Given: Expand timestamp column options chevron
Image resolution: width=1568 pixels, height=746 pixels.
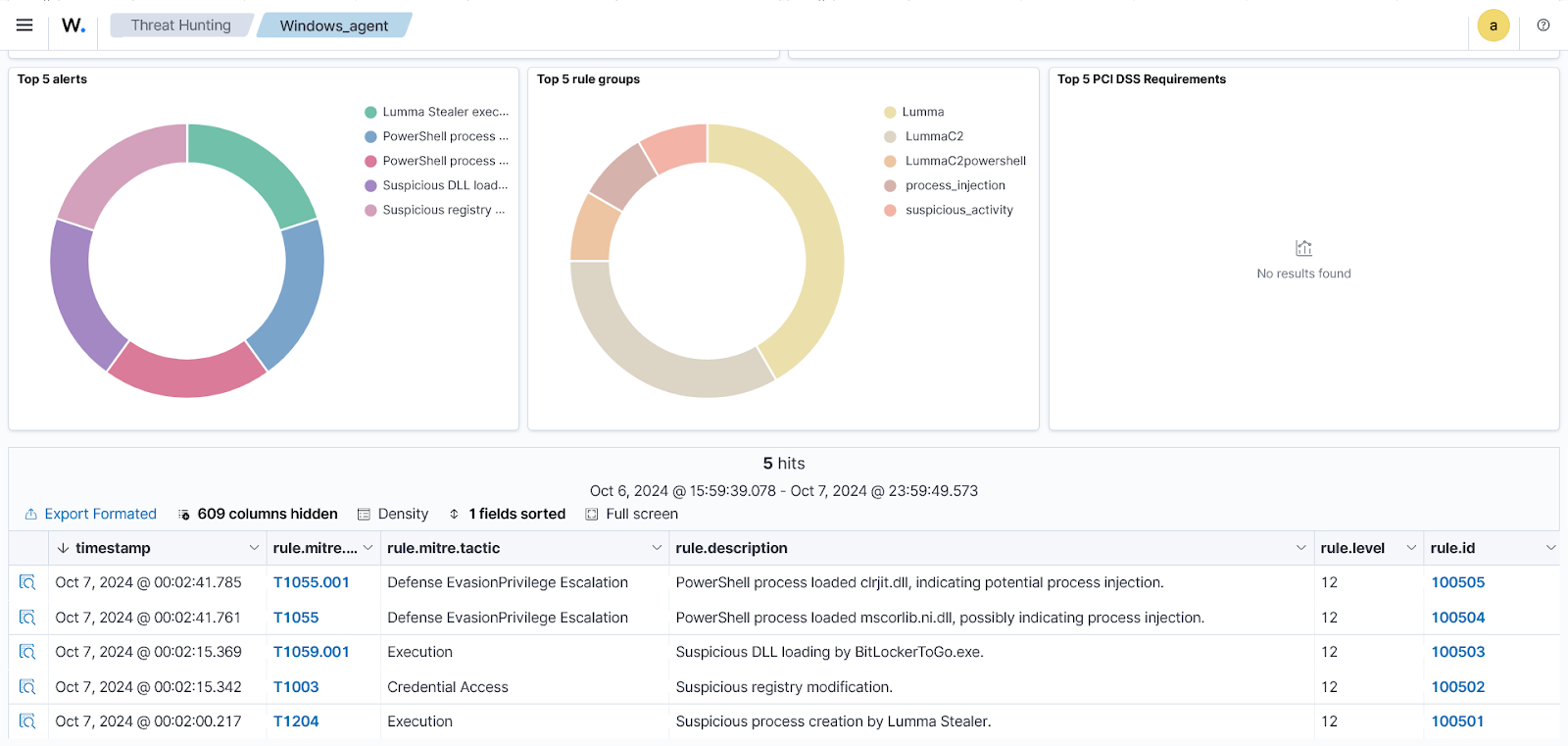Looking at the screenshot, I should (254, 548).
